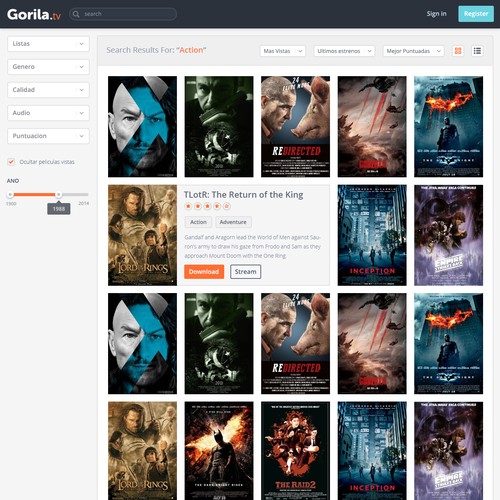Click the first rating star of Return of the King
Viewport: 500px width, 500px height.
point(188,206)
